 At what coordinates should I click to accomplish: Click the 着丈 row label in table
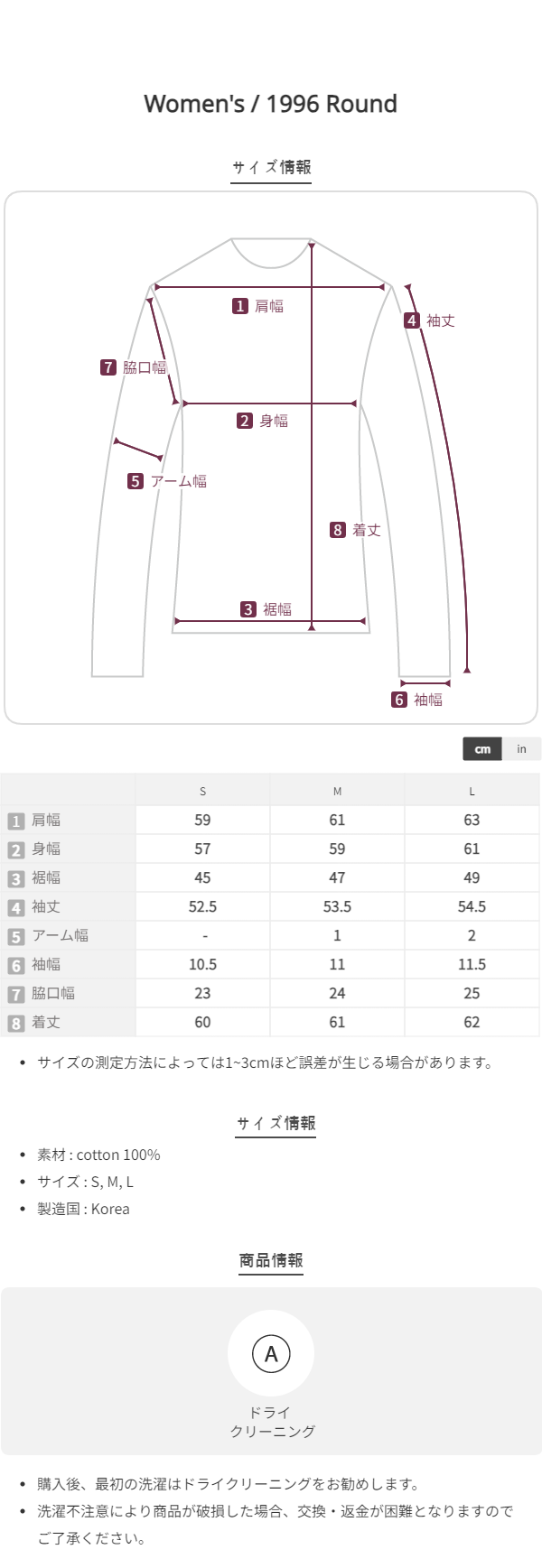[x=46, y=1022]
